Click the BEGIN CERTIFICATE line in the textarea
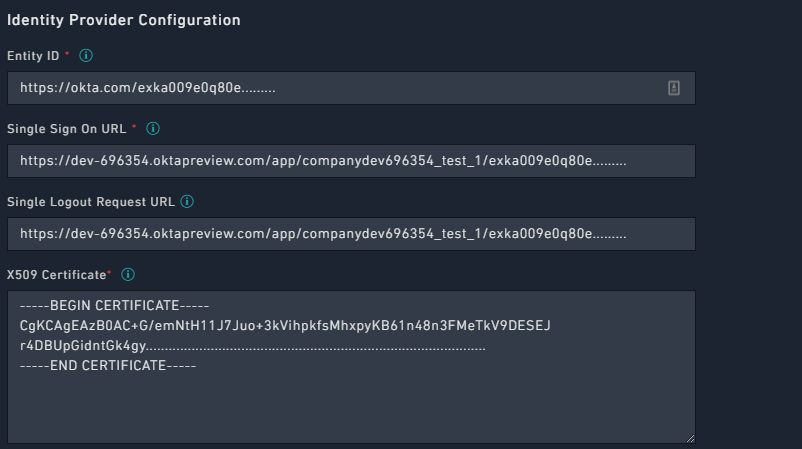This screenshot has width=802, height=449. [113, 305]
